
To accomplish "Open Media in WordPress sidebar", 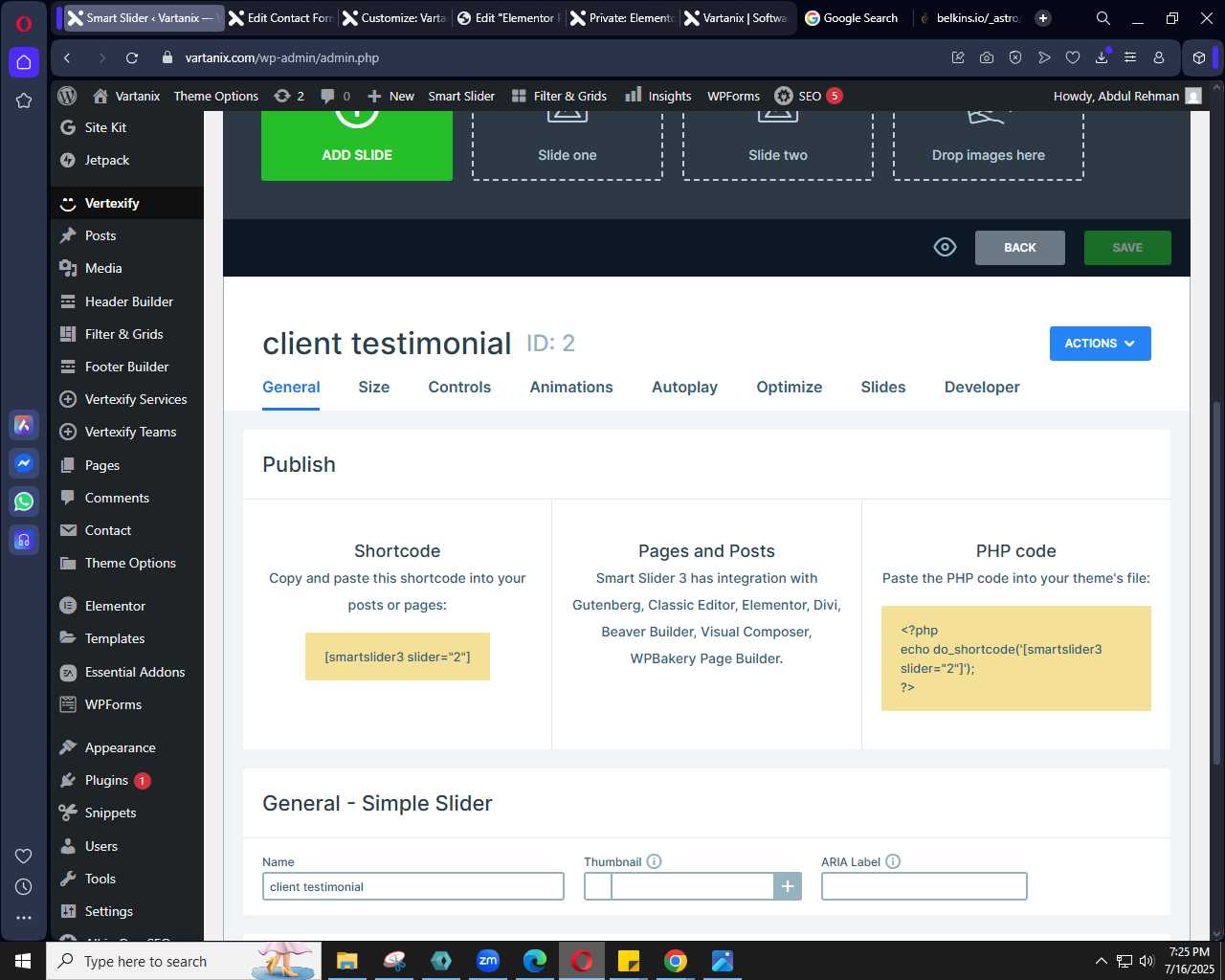I will pos(126,268).
